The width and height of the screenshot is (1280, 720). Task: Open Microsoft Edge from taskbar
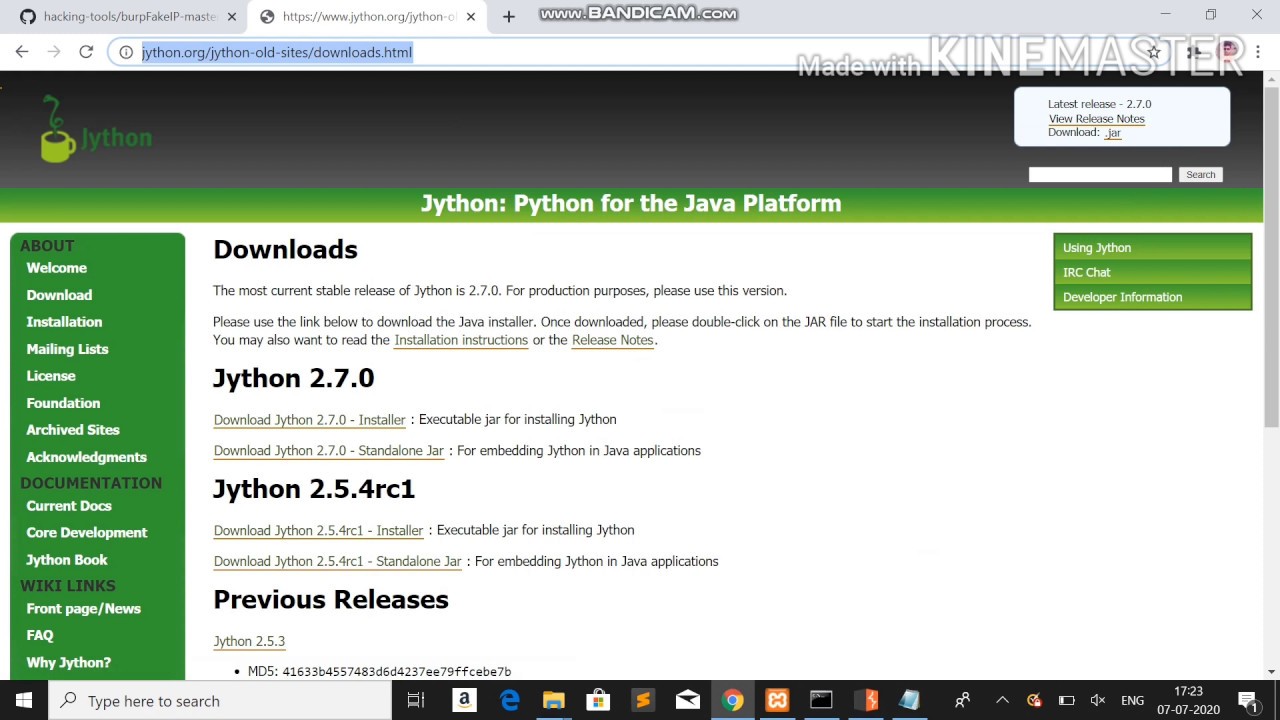(x=509, y=700)
